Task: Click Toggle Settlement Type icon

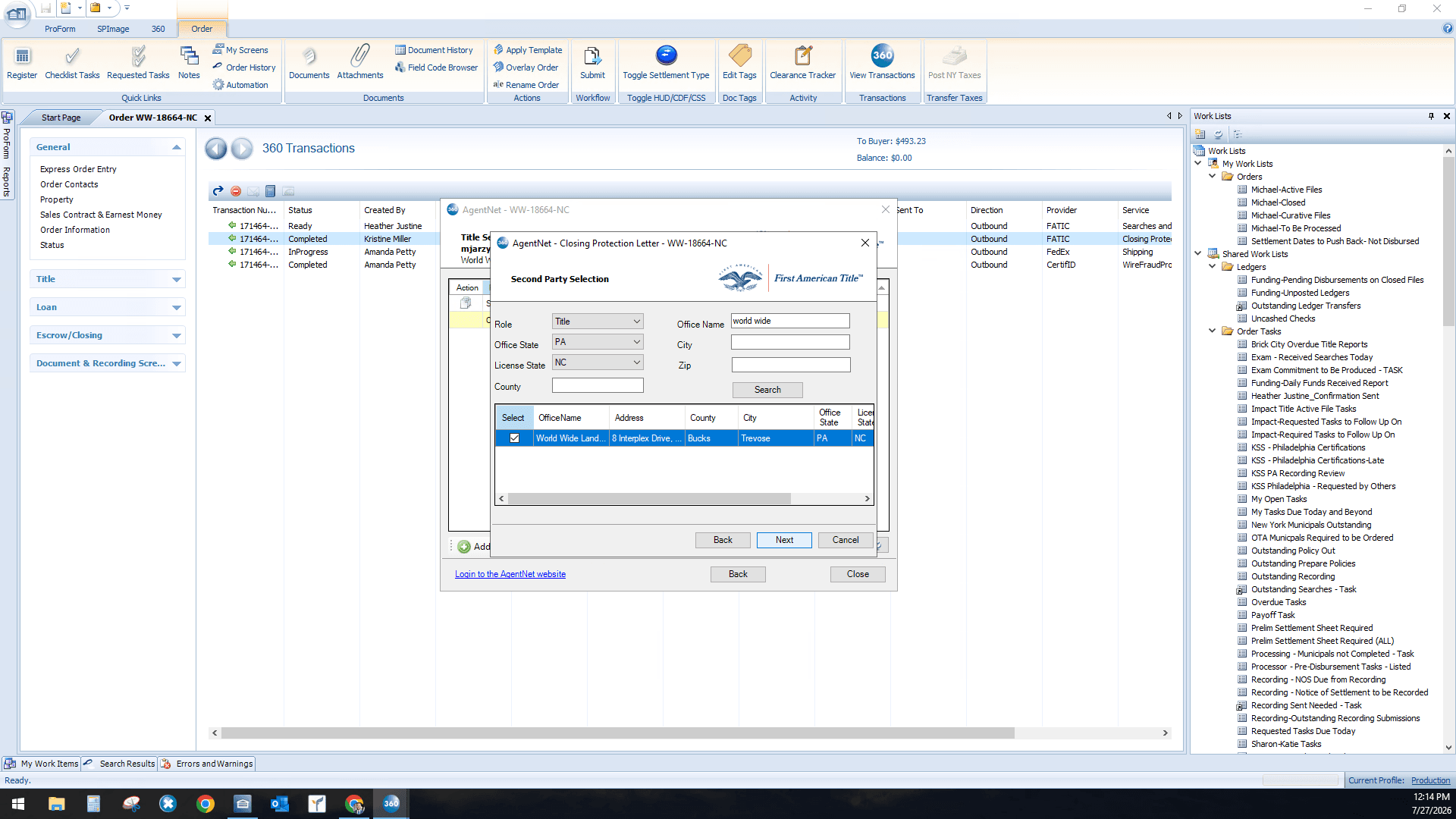Action: tap(666, 62)
